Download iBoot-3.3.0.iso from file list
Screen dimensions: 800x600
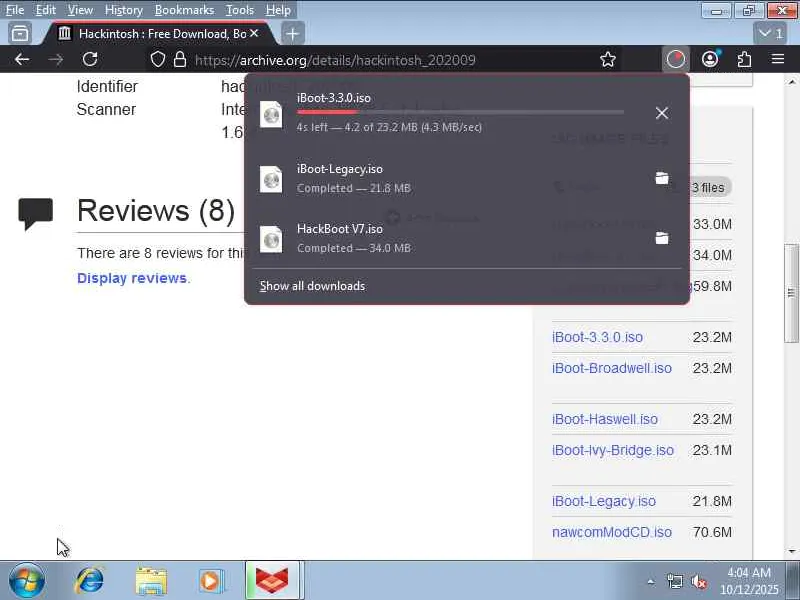click(597, 337)
